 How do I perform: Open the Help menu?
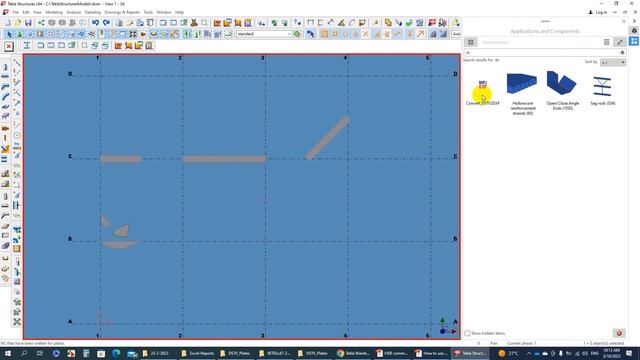(179, 12)
